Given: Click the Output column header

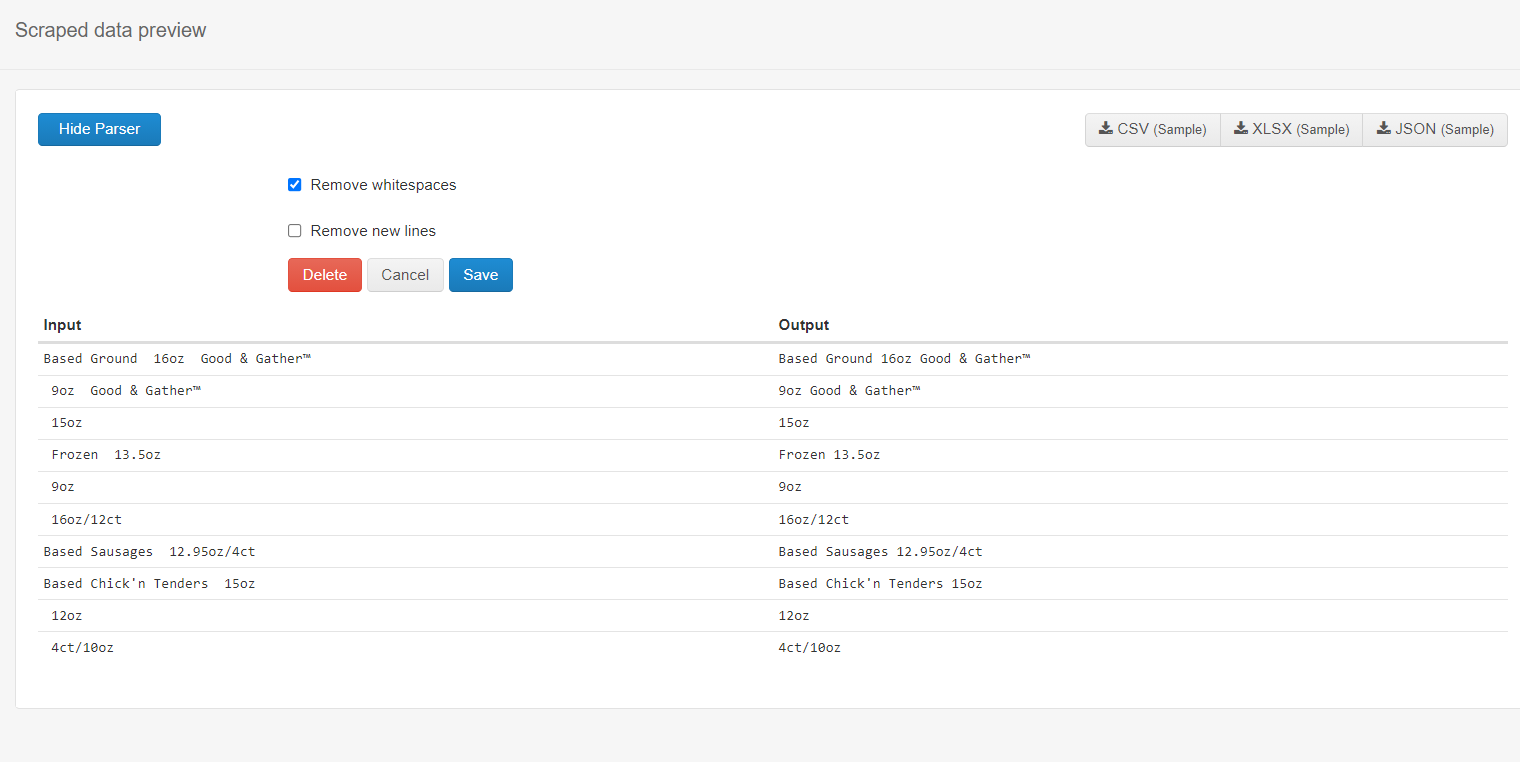Looking at the screenshot, I should click(803, 325).
